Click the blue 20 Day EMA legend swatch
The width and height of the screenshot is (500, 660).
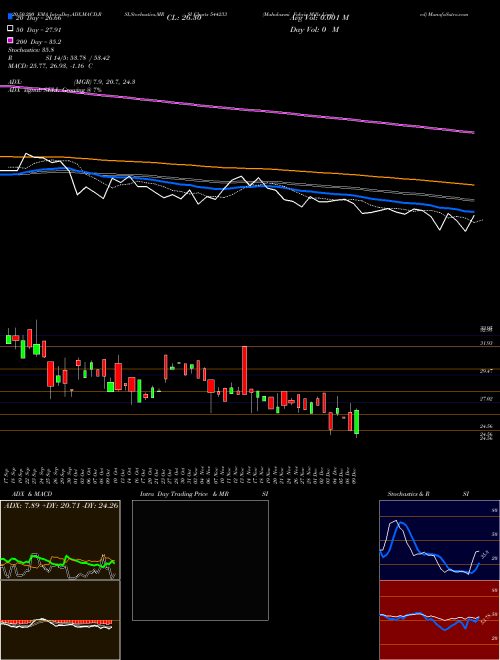pyautogui.click(x=10, y=18)
